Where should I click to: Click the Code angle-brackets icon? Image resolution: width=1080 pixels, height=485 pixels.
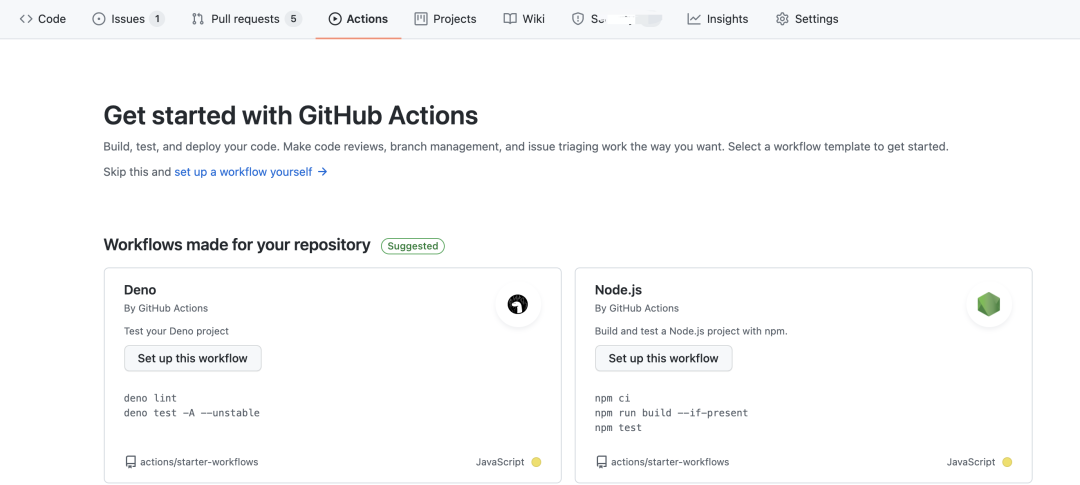[x=26, y=19]
